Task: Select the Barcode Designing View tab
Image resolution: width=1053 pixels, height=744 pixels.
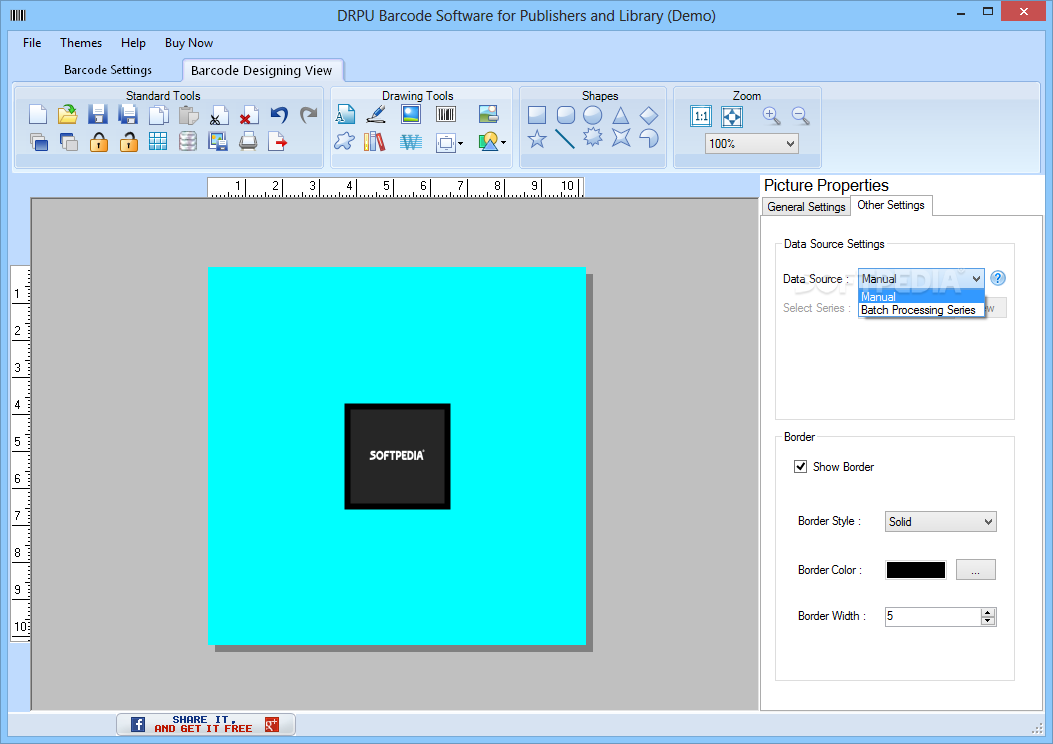Action: (x=261, y=70)
